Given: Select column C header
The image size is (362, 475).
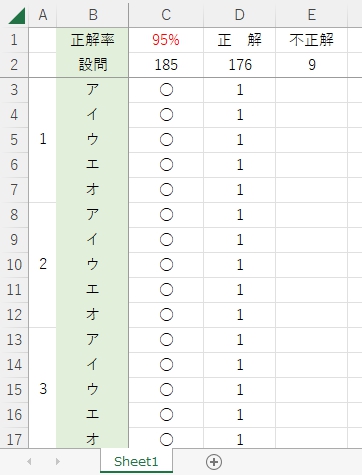Looking at the screenshot, I should [166, 15].
